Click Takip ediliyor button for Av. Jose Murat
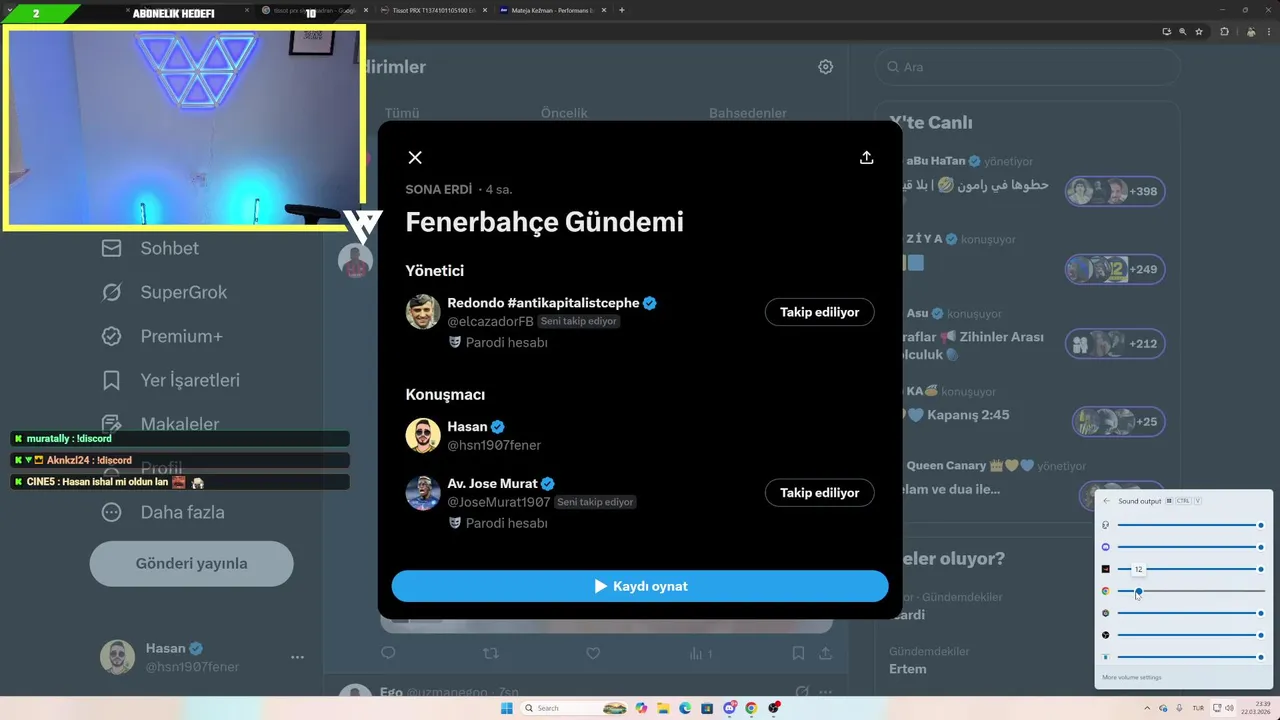 [819, 493]
